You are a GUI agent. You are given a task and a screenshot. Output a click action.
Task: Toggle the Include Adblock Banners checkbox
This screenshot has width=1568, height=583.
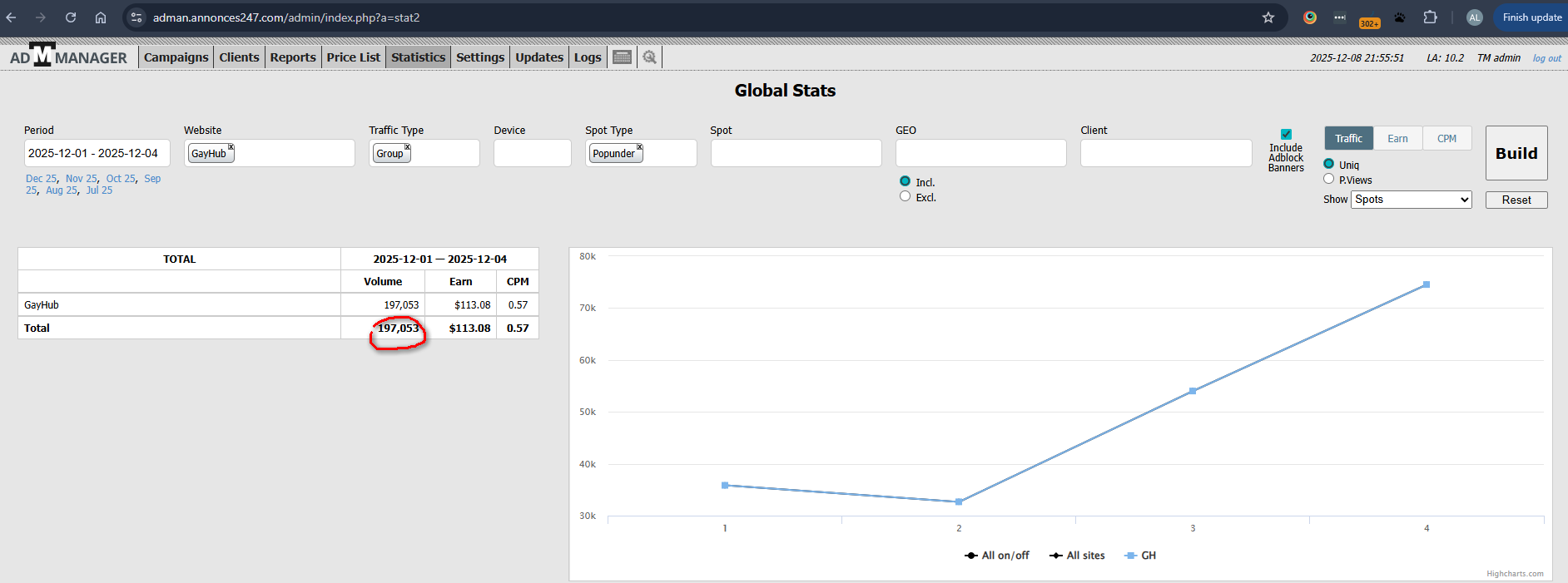[1286, 134]
